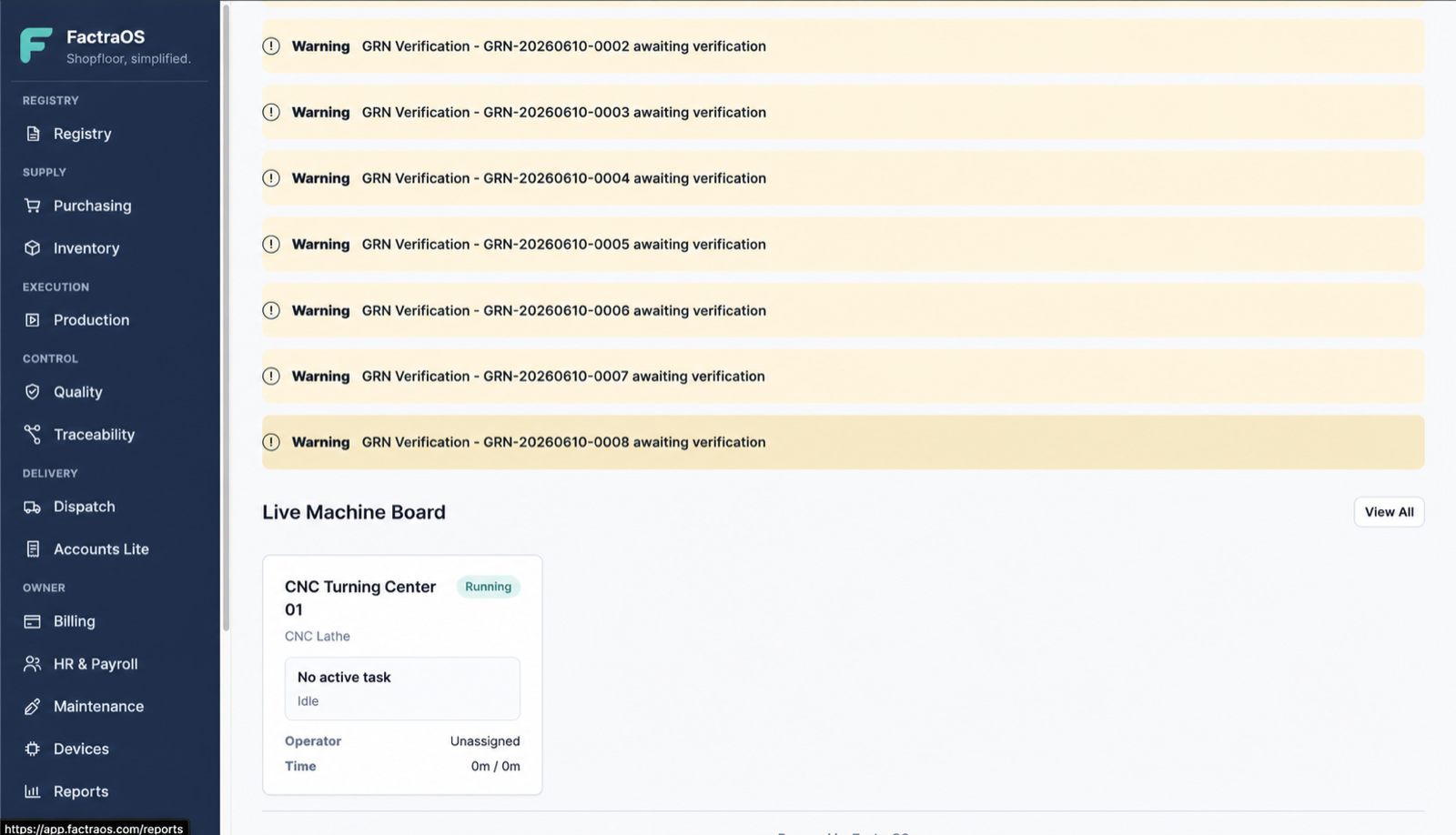Click the Running status badge

(x=488, y=587)
